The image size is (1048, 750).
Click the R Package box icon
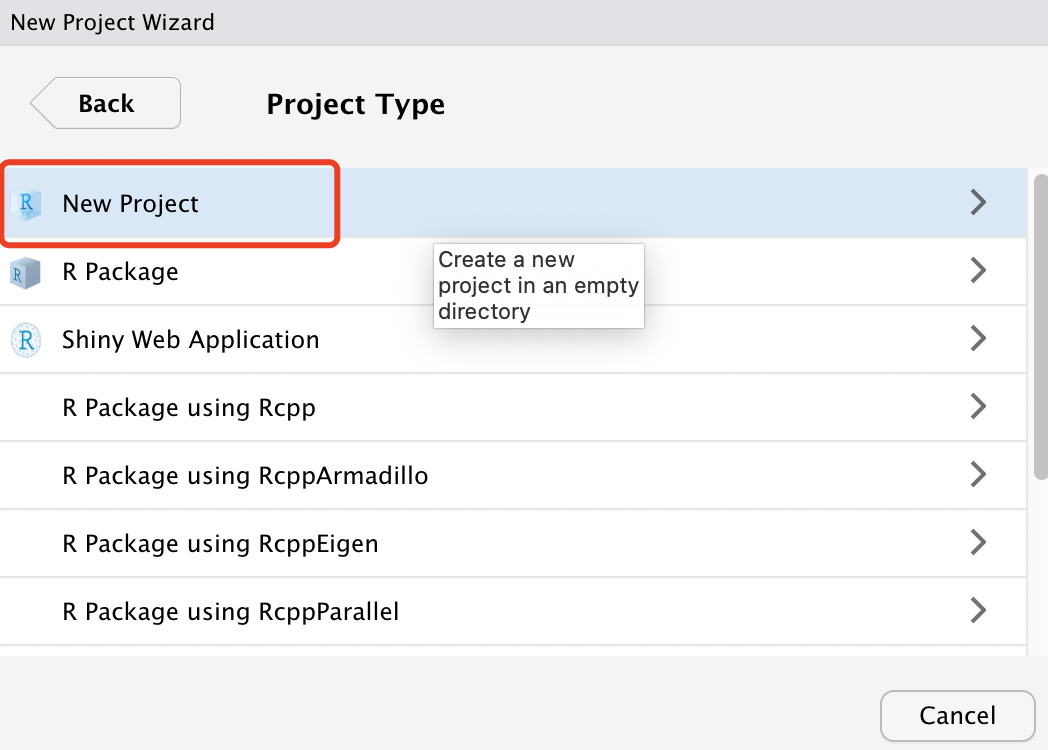[25, 272]
